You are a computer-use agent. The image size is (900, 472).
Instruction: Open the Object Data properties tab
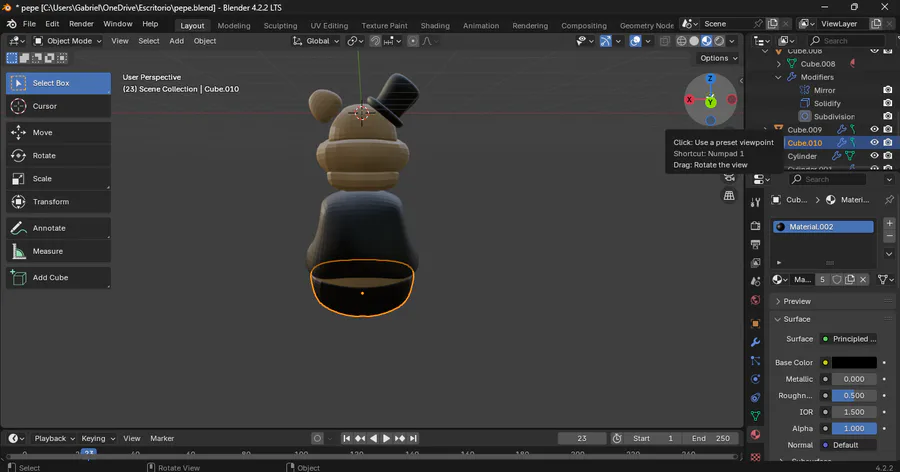755,416
